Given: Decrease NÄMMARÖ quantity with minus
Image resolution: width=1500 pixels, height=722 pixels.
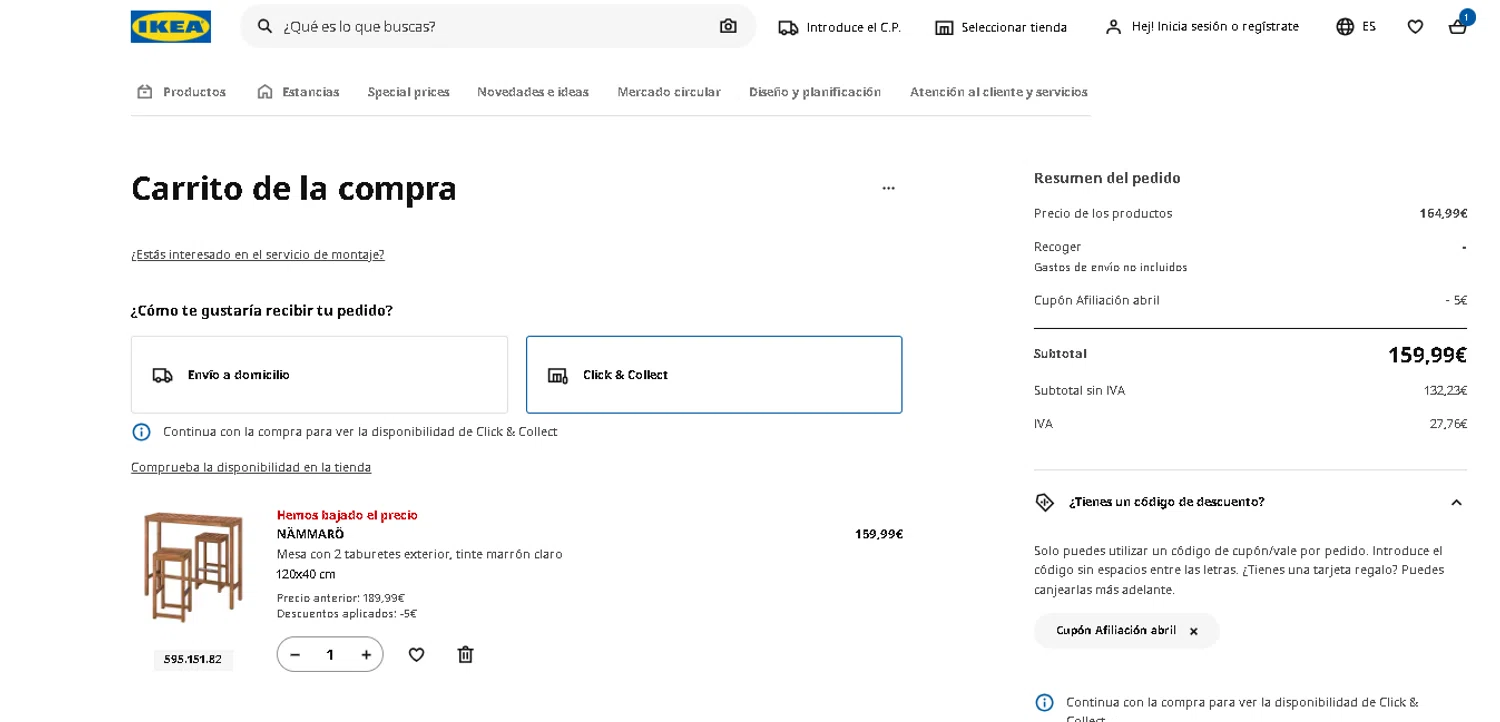Looking at the screenshot, I should [x=295, y=655].
